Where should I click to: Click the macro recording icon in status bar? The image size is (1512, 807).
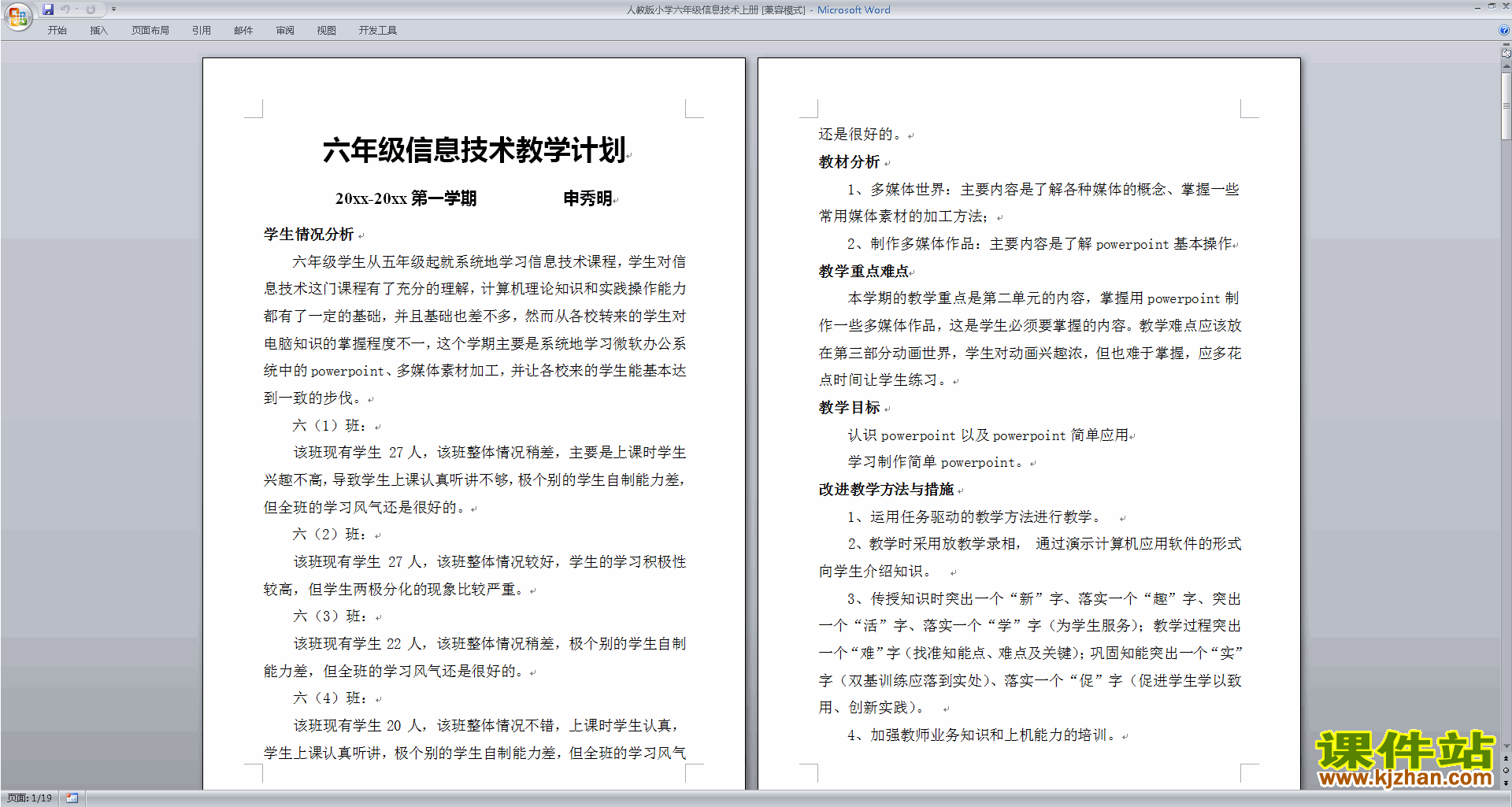[x=72, y=798]
